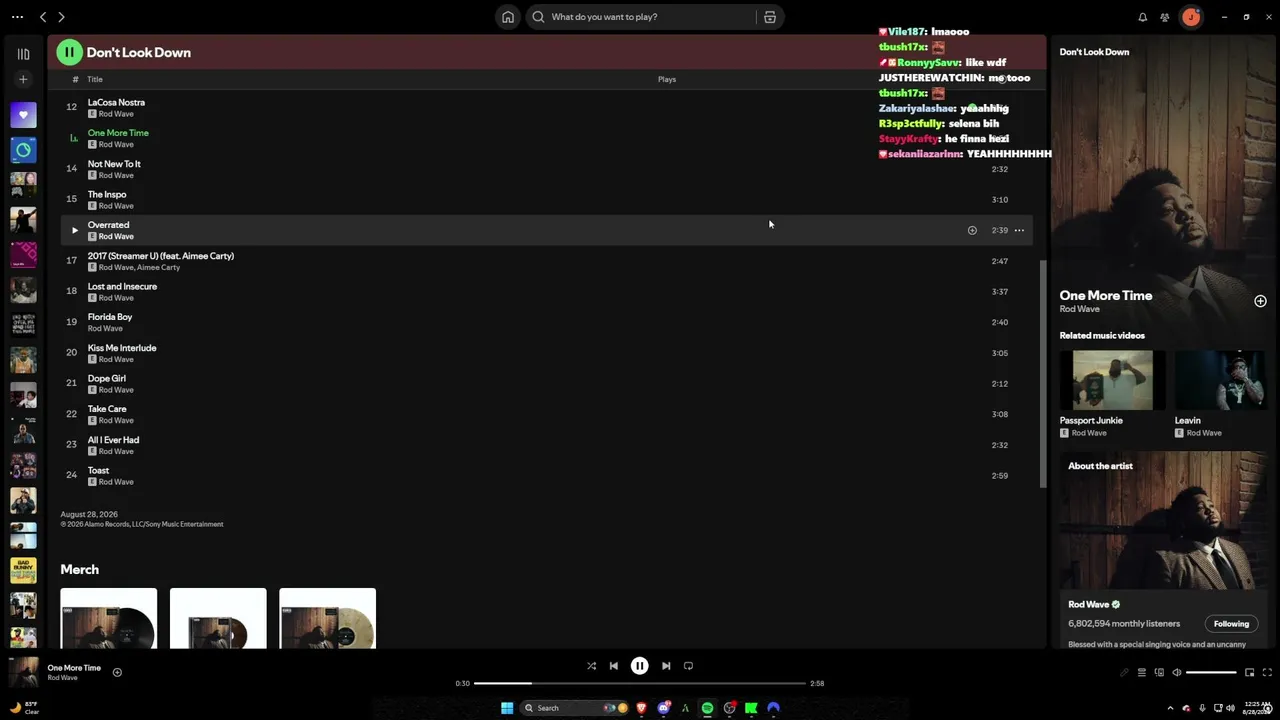The height and width of the screenshot is (720, 1280).
Task: Open the notifications bell
Action: pos(1143,17)
